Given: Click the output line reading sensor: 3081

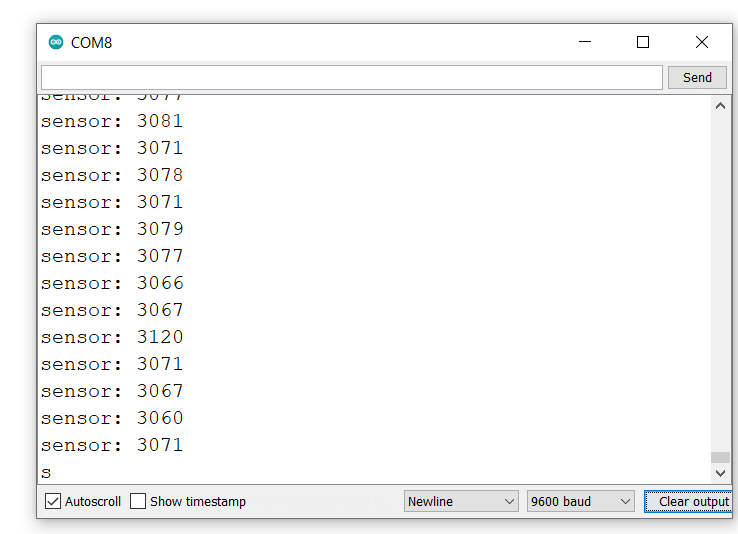Looking at the screenshot, I should 112,121.
